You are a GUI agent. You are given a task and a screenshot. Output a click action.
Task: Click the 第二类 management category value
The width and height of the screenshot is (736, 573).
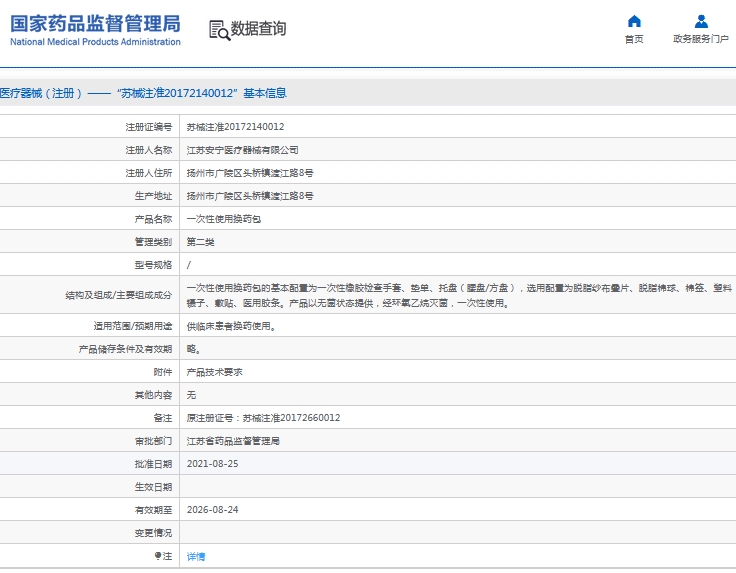(200, 242)
